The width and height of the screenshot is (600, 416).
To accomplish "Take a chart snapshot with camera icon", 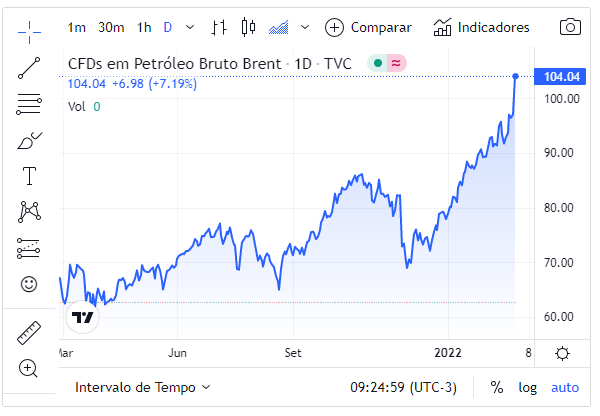I will 570,27.
